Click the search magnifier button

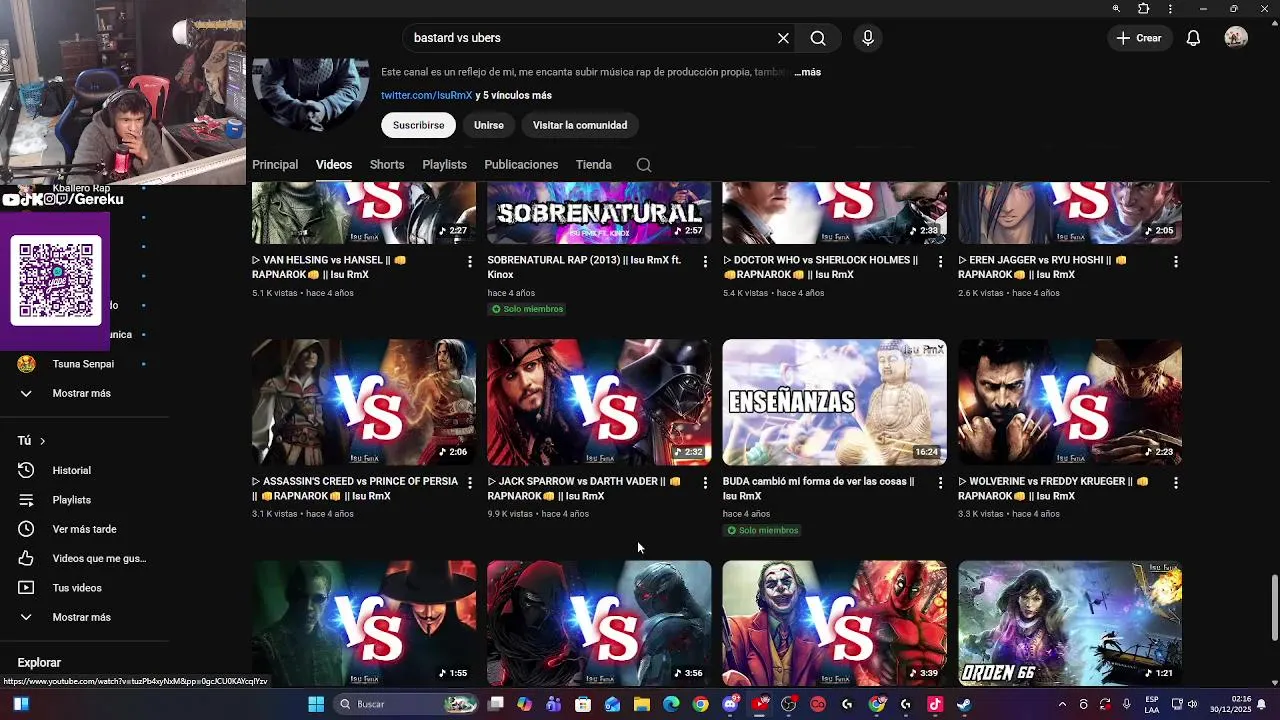click(818, 38)
